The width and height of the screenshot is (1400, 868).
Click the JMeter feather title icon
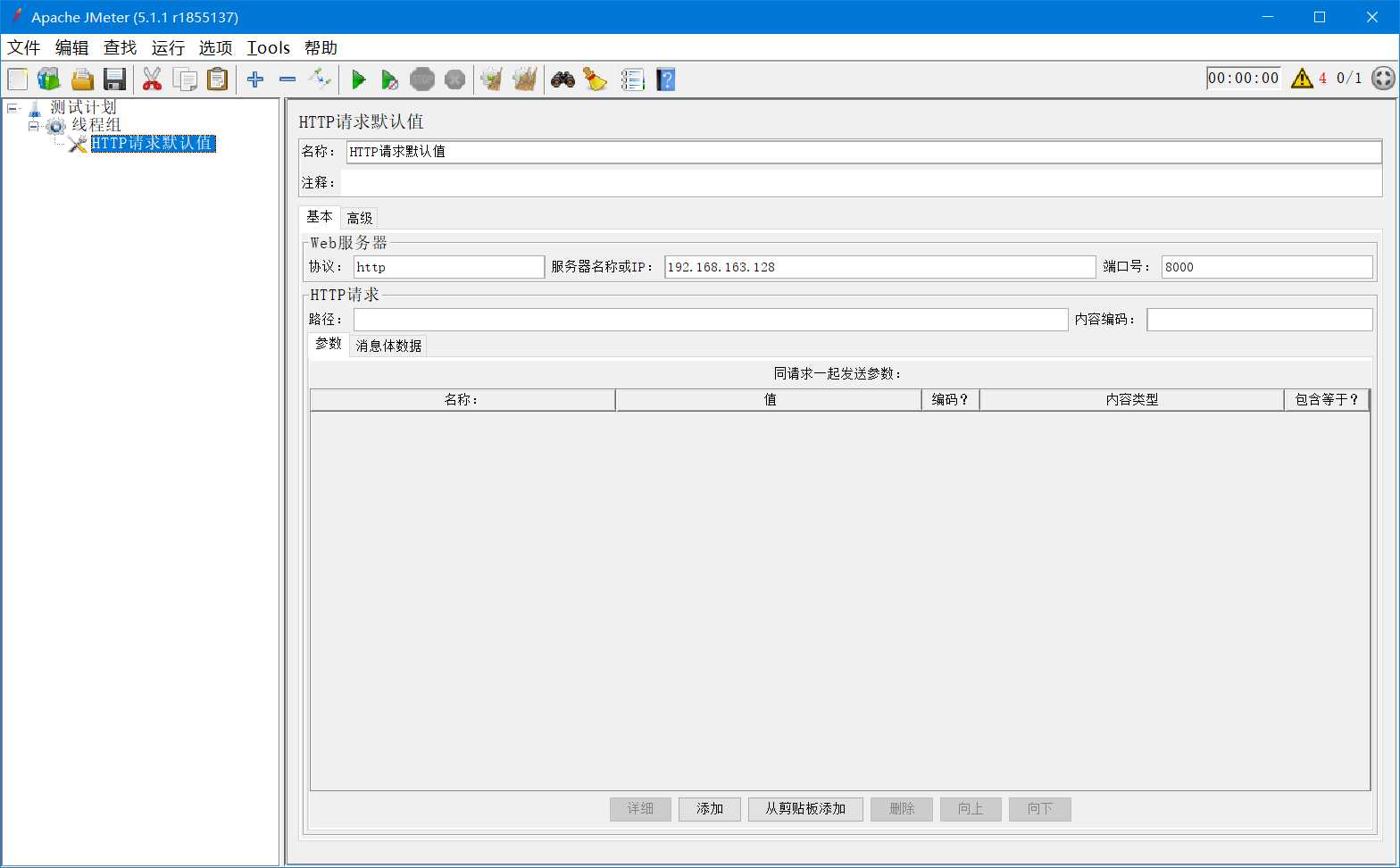(15, 16)
